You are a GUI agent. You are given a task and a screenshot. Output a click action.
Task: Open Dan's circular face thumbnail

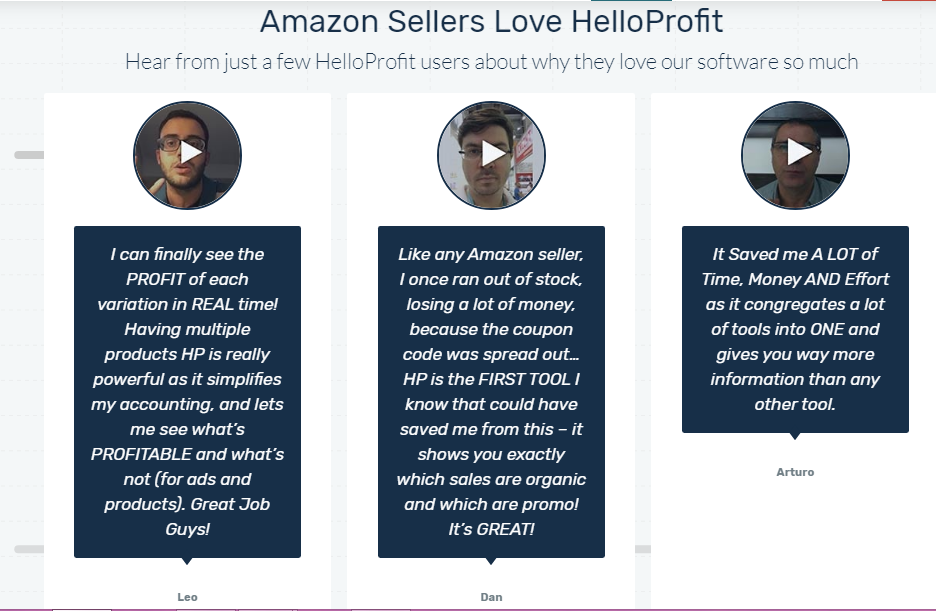491,155
